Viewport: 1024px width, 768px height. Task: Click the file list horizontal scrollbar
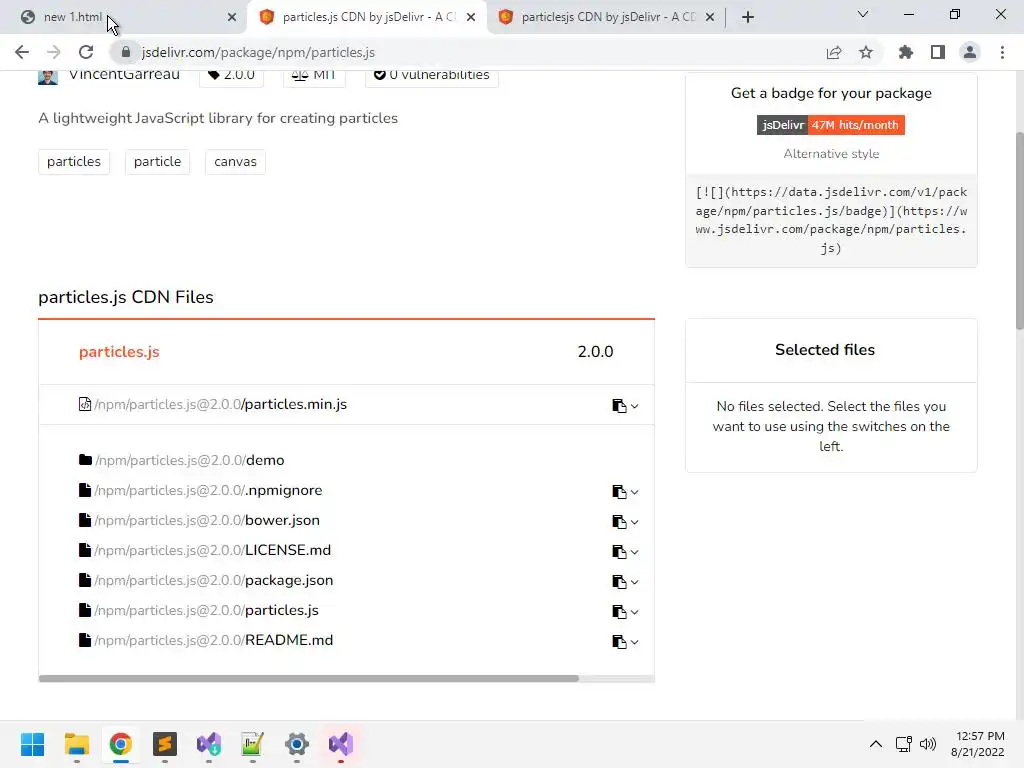pyautogui.click(x=308, y=679)
